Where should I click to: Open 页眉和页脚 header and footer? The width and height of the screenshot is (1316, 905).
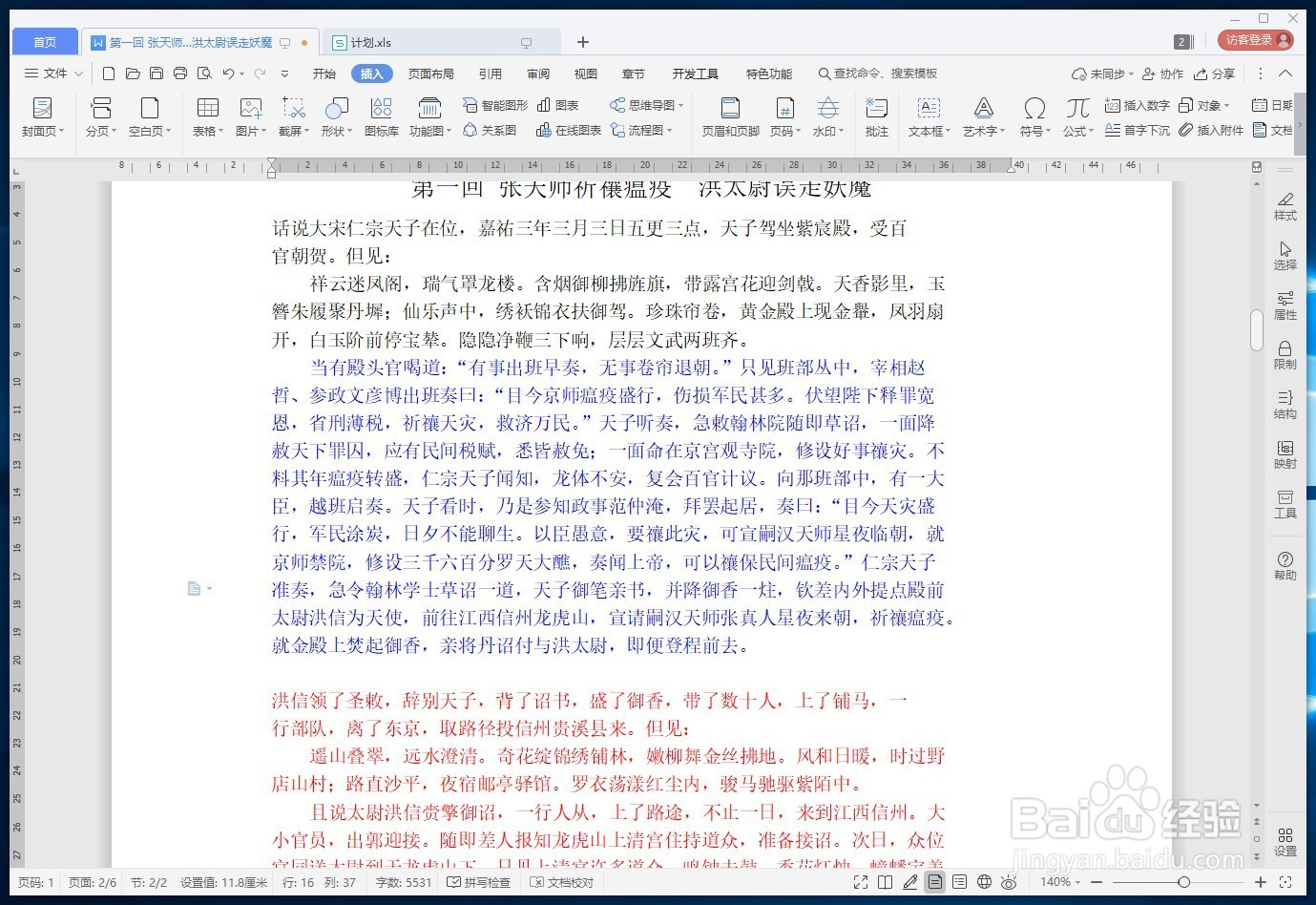(730, 117)
